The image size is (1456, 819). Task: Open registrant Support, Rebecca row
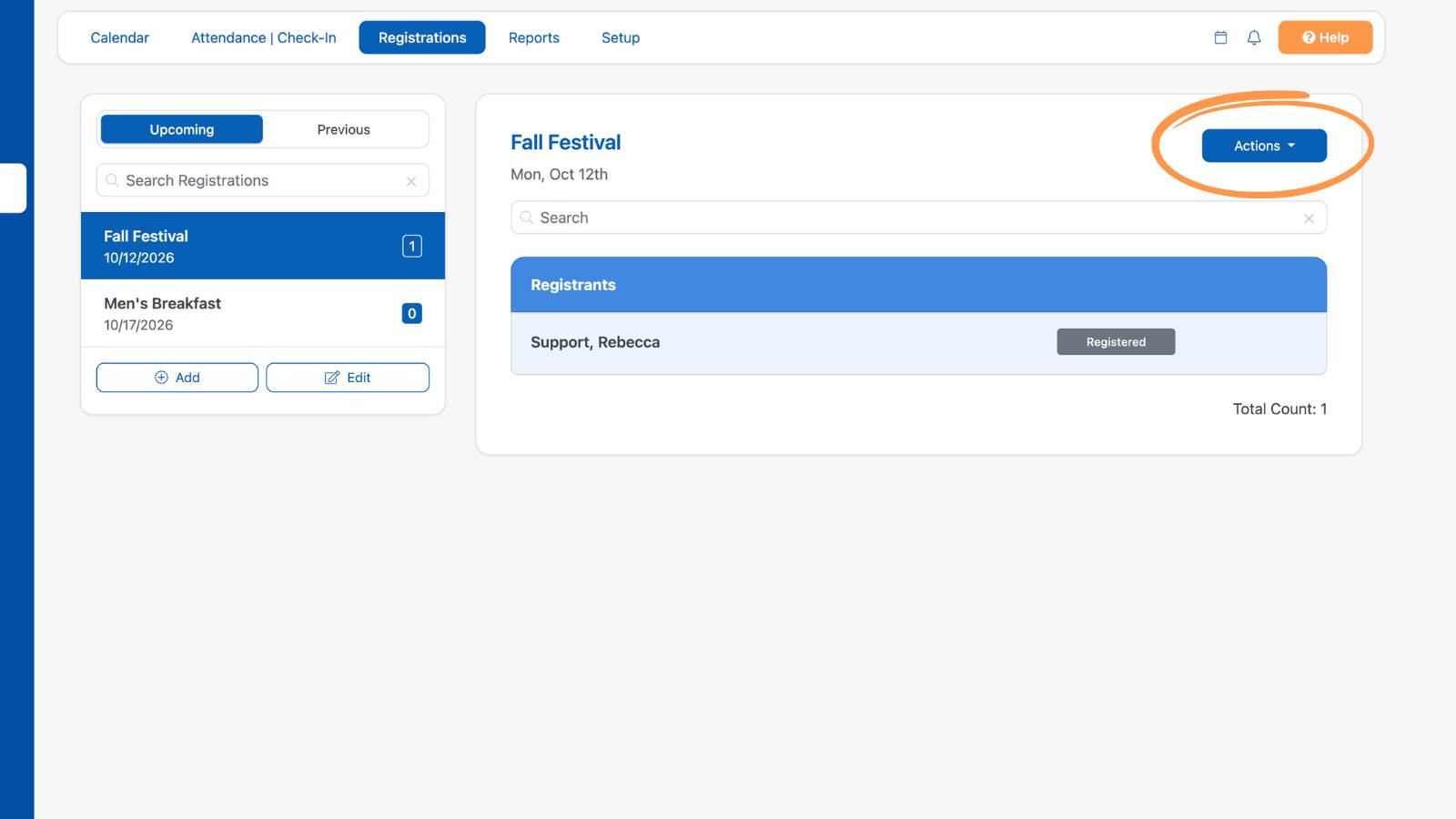point(918,343)
